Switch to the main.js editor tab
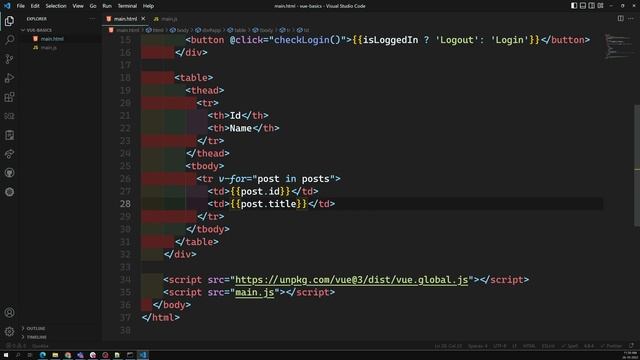This screenshot has height=360, width=640. [x=166, y=19]
